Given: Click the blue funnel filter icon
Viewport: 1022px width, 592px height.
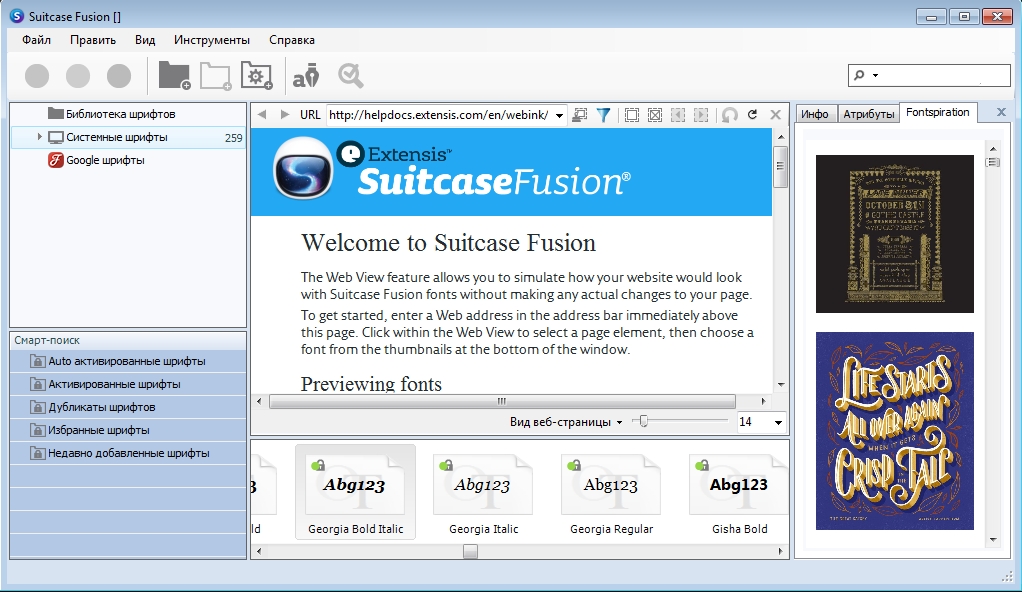Looking at the screenshot, I should (x=604, y=115).
